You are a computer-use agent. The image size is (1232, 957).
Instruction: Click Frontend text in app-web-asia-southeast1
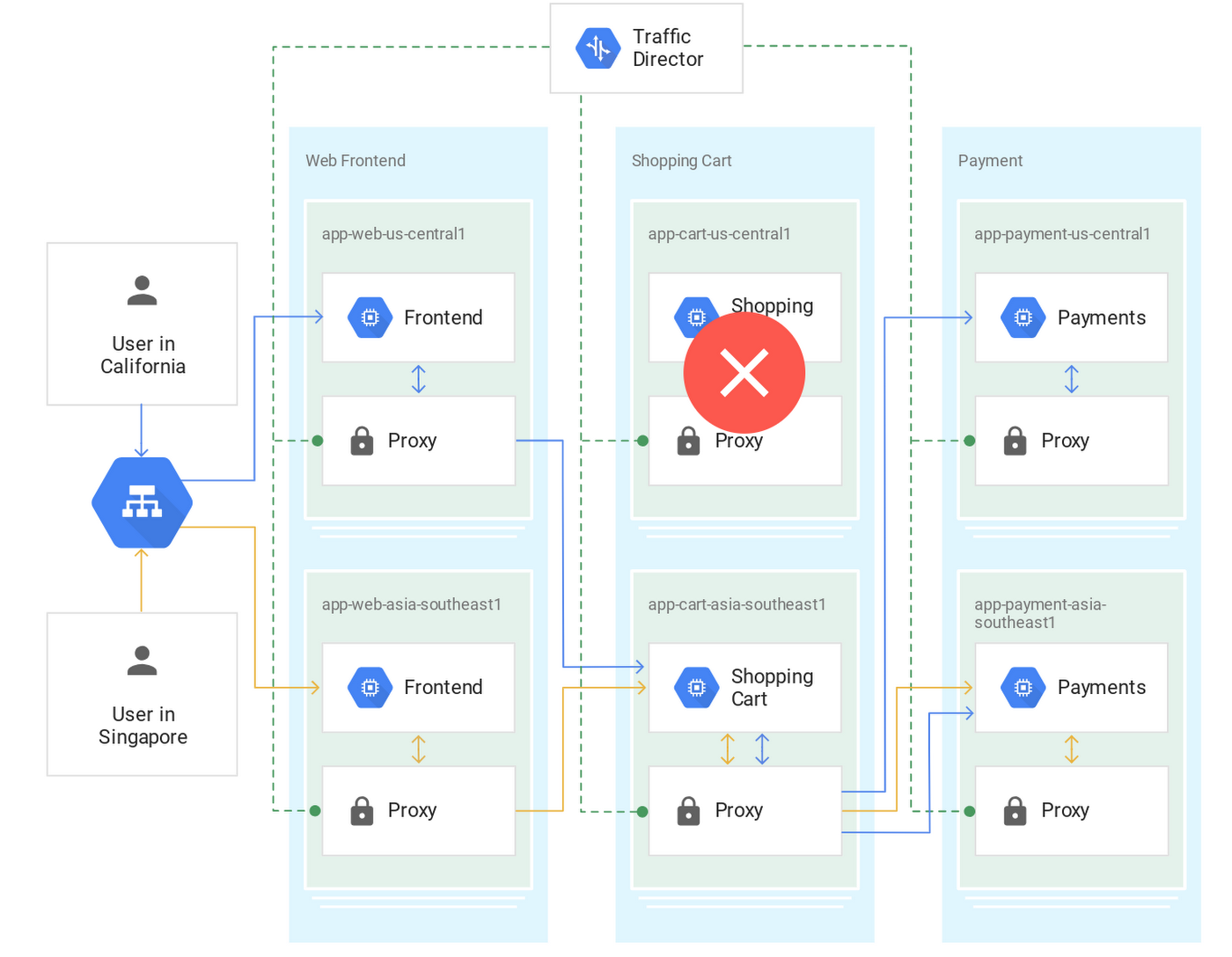[444, 688]
